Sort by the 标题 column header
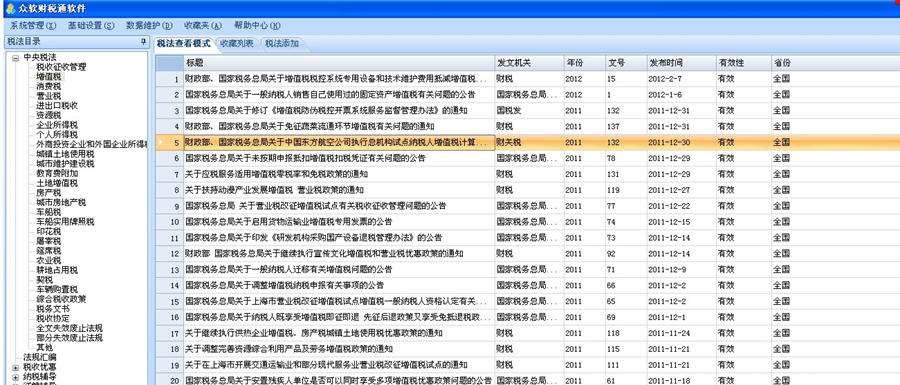The image size is (900, 385). click(x=339, y=63)
